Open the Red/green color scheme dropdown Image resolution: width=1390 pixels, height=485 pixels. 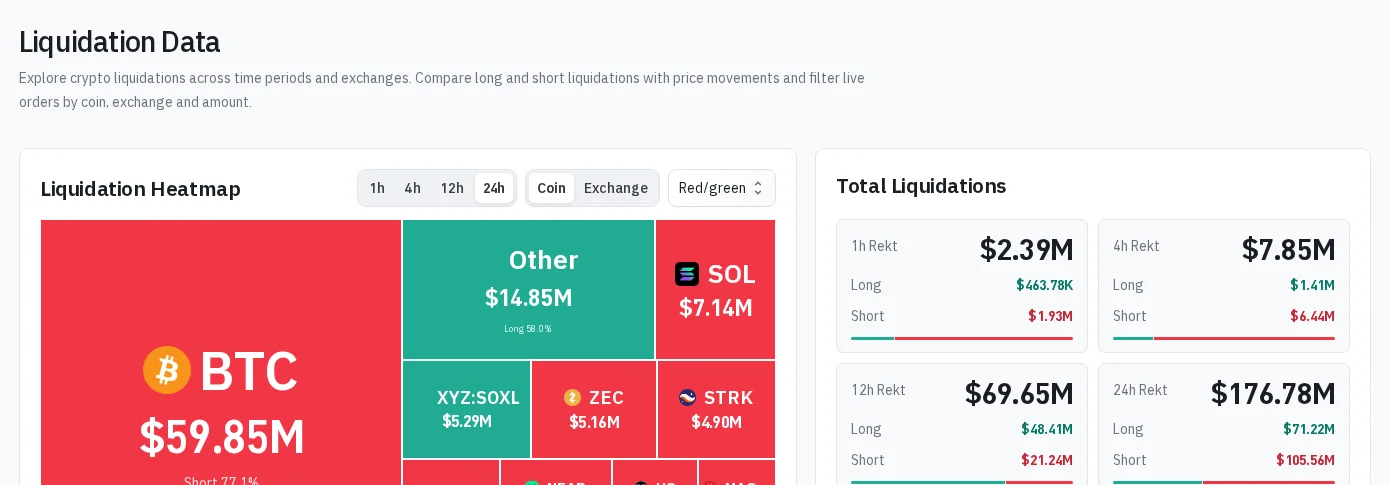[x=722, y=188]
